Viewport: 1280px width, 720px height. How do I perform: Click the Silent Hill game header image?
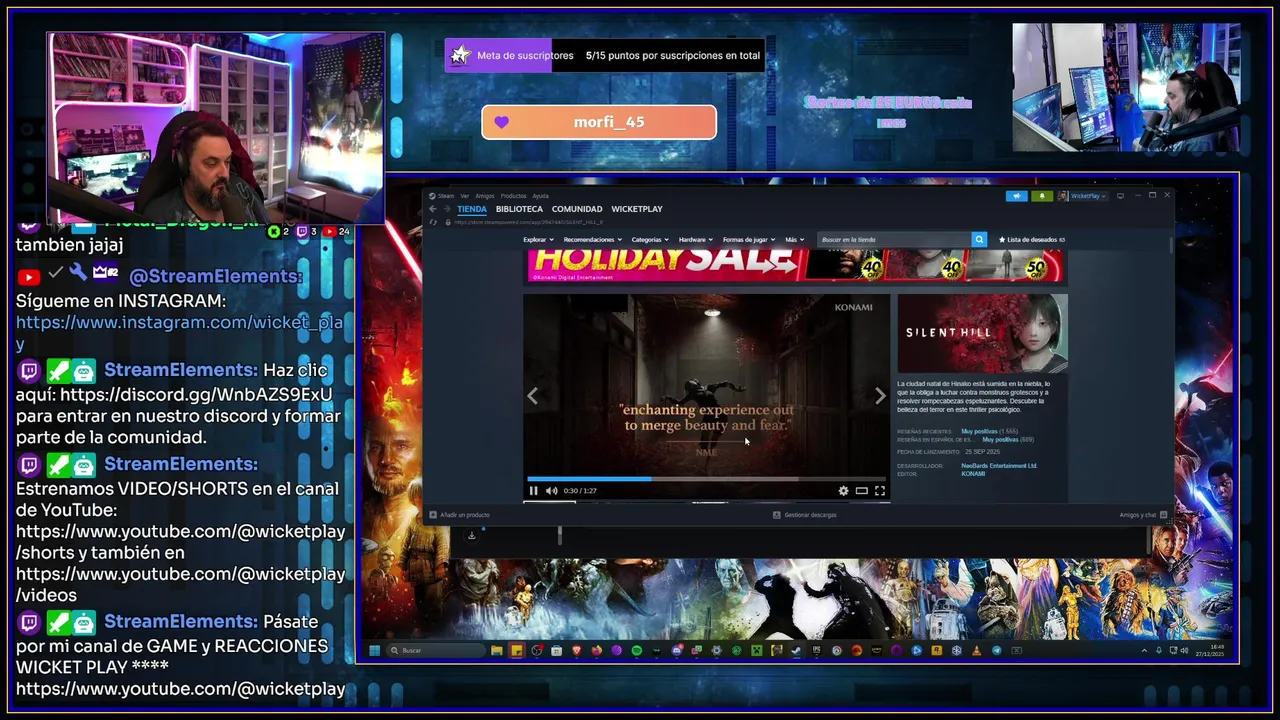pyautogui.click(x=982, y=333)
